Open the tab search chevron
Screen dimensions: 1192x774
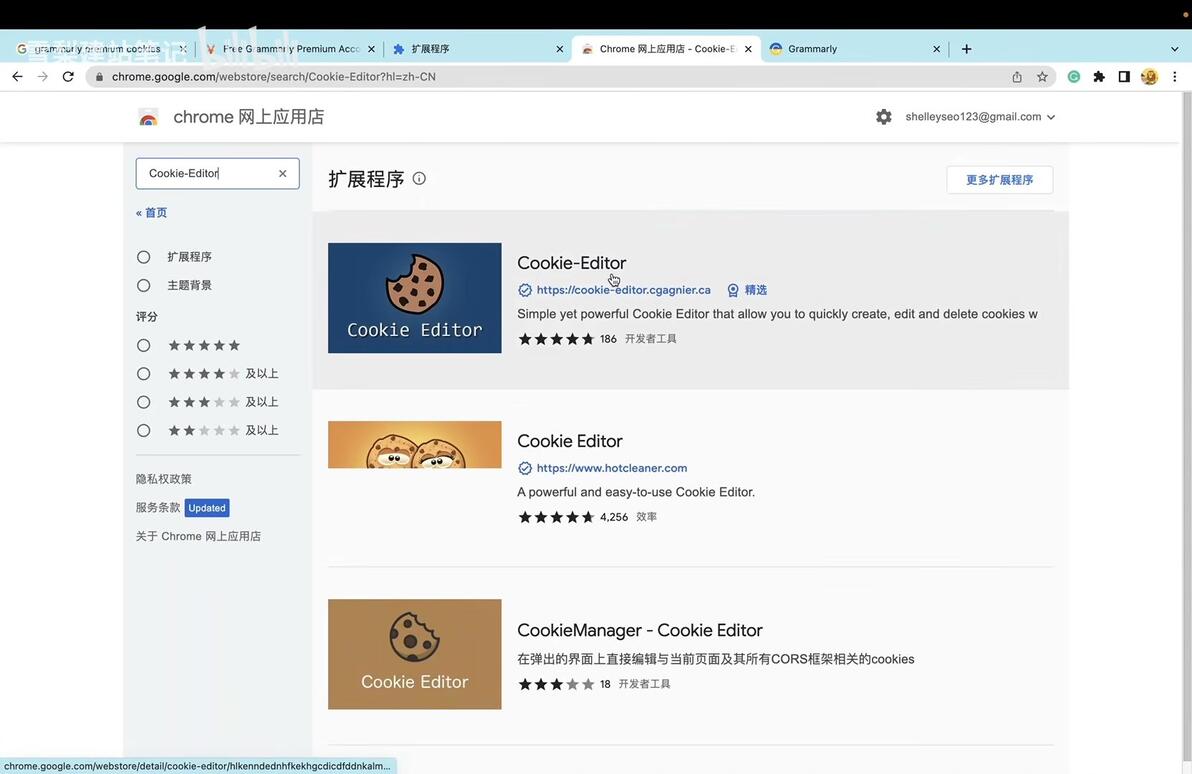[x=1175, y=49]
